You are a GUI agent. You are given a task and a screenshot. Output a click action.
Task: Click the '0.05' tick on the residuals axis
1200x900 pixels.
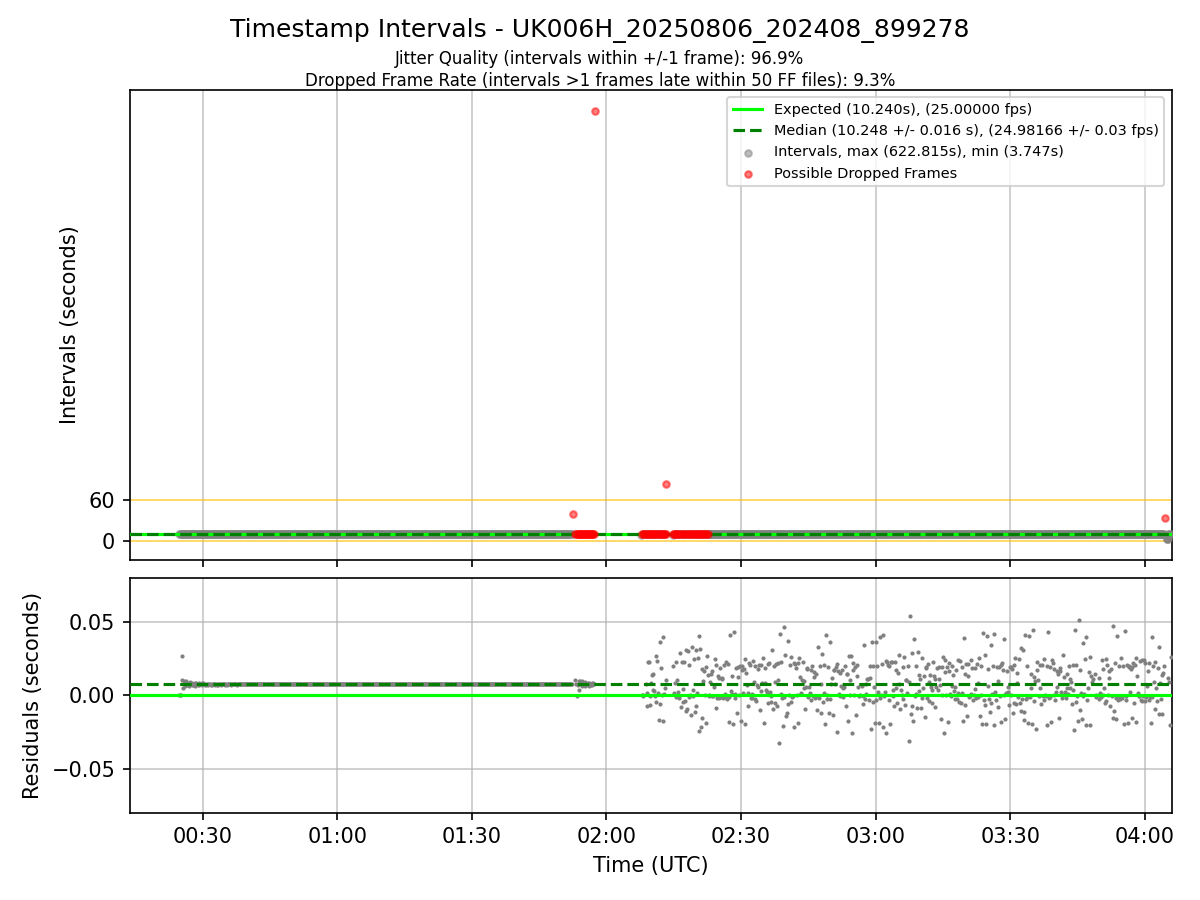point(94,622)
